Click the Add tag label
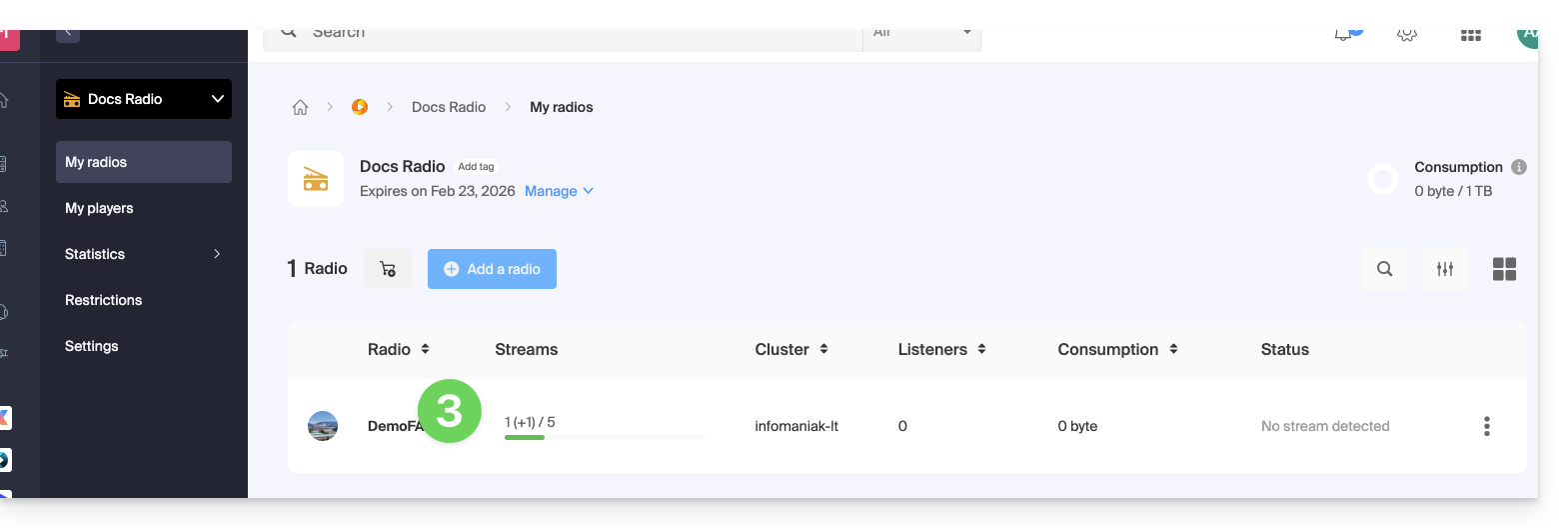The height and width of the screenshot is (528, 1568). [476, 167]
